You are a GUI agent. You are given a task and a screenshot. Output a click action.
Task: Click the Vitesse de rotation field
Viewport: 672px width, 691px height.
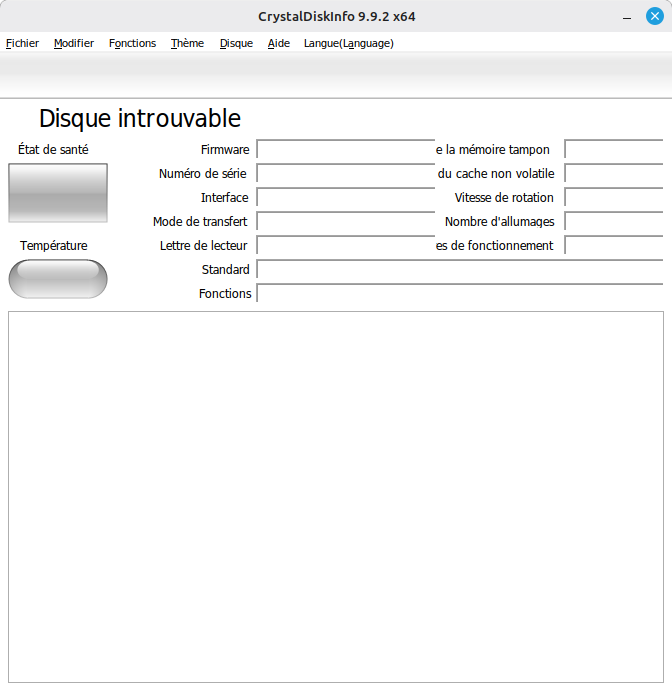tap(614, 197)
